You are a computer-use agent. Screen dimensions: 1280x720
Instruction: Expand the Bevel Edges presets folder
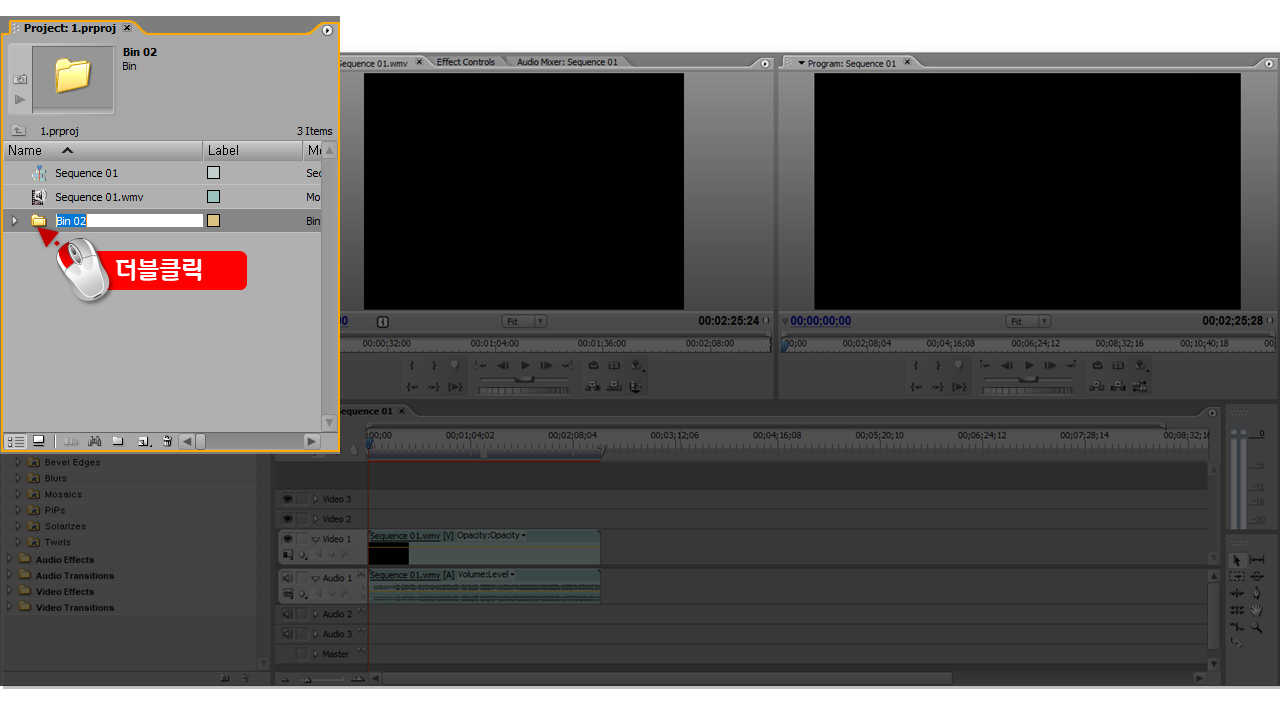click(18, 462)
